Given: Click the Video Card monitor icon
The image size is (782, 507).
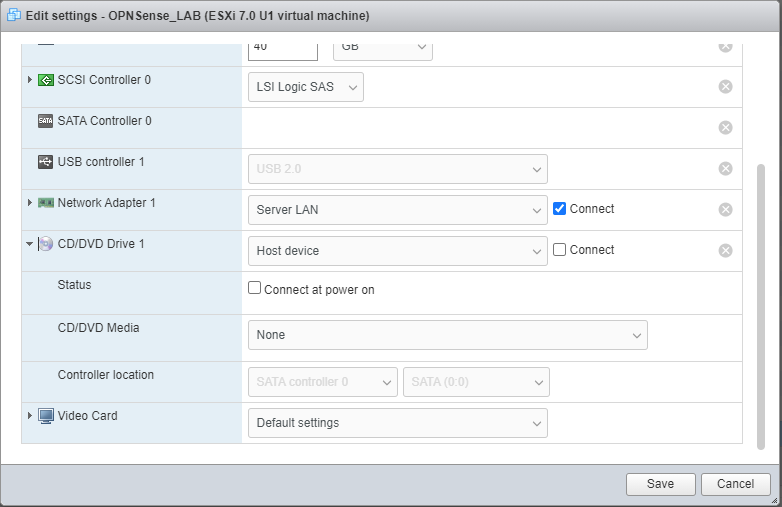Looking at the screenshot, I should tap(45, 416).
